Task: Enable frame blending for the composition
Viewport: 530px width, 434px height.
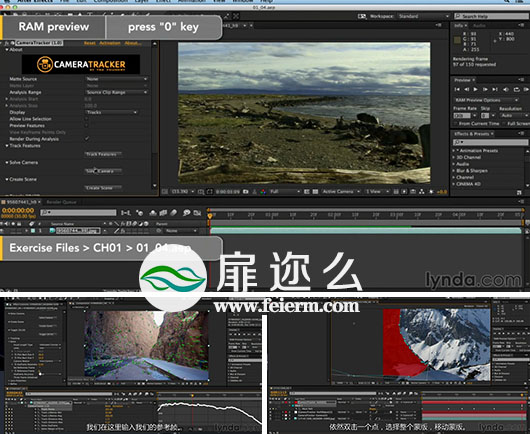Action: pos(163,213)
